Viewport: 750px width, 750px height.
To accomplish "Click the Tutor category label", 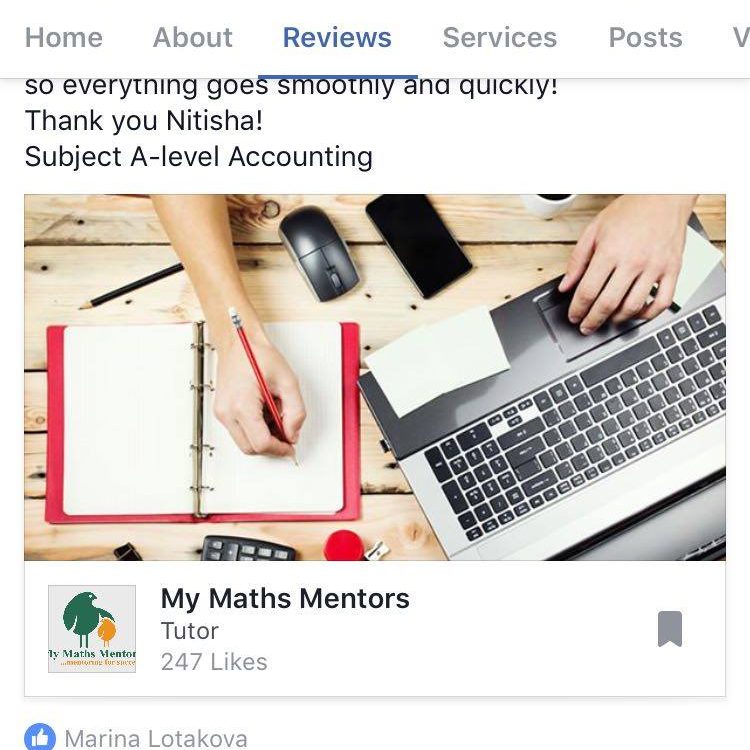I will pos(190,631).
